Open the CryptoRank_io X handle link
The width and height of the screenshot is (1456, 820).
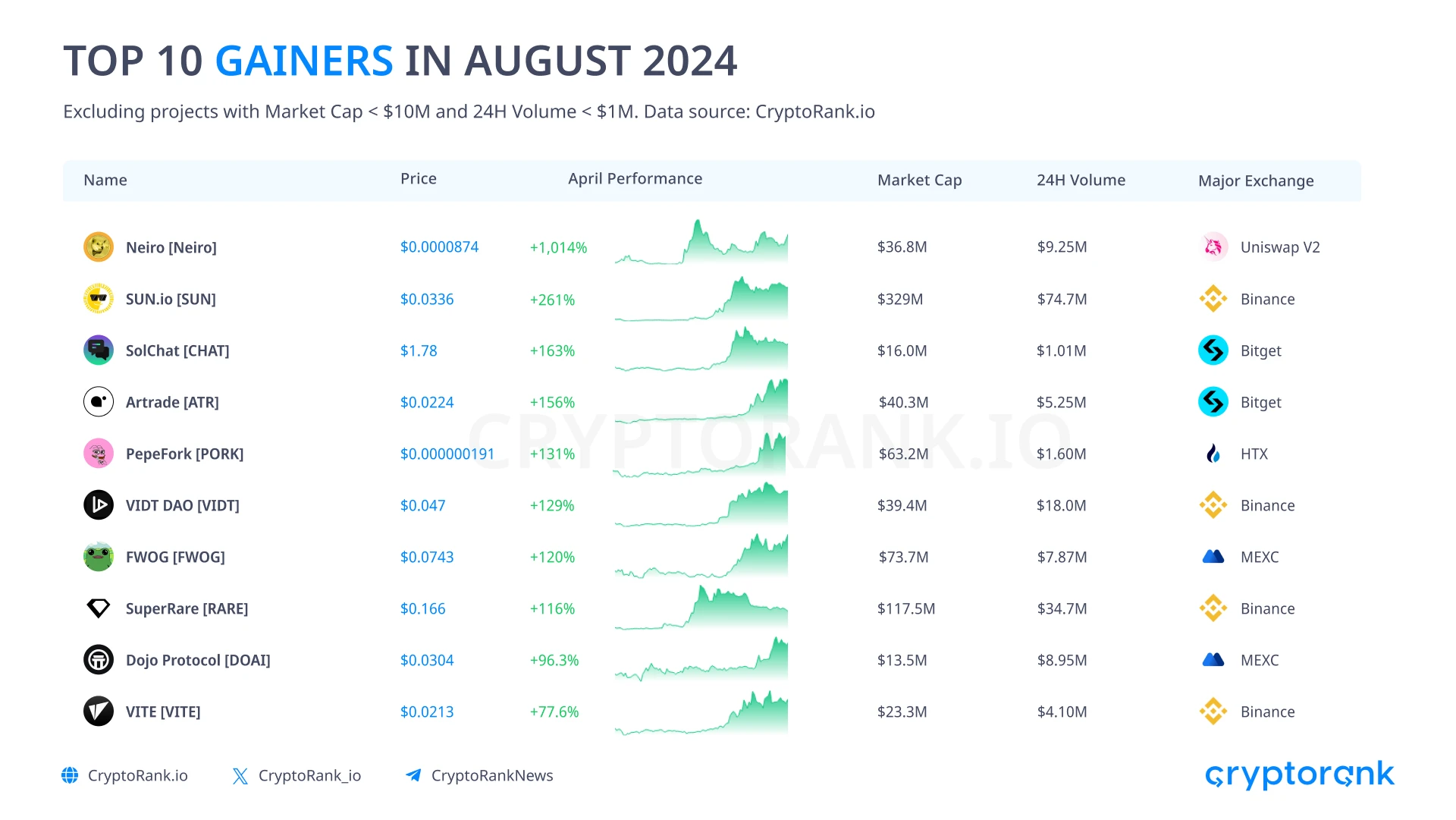(x=309, y=776)
